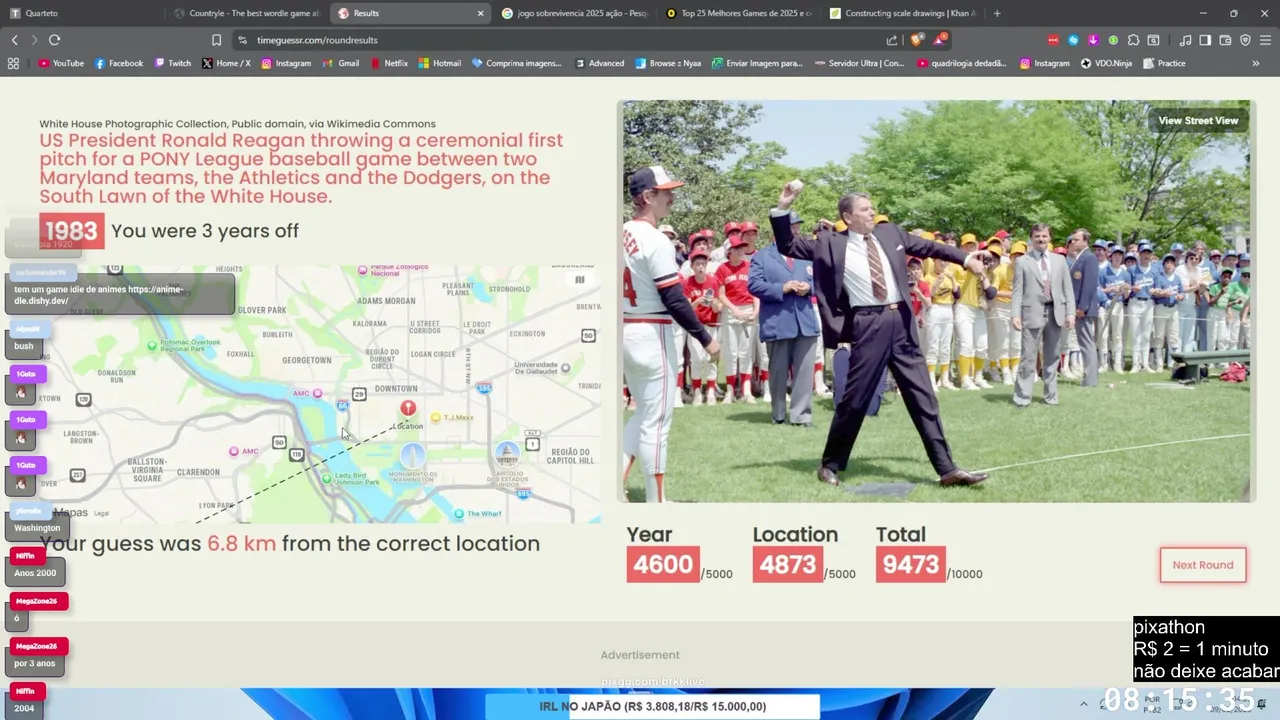Switch to the Constructing scale drawings tab
This screenshot has height=720, width=1280.
(x=902, y=13)
